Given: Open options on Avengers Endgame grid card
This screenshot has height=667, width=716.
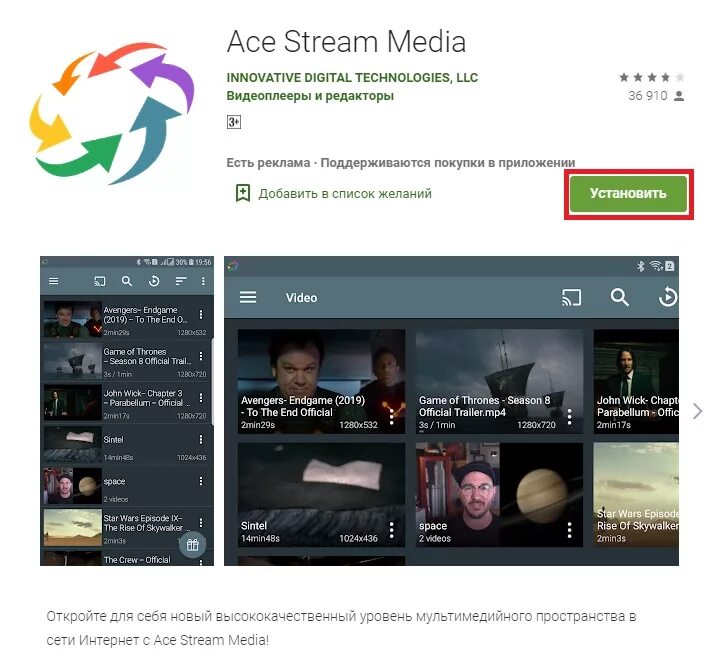Looking at the screenshot, I should click(x=391, y=417).
